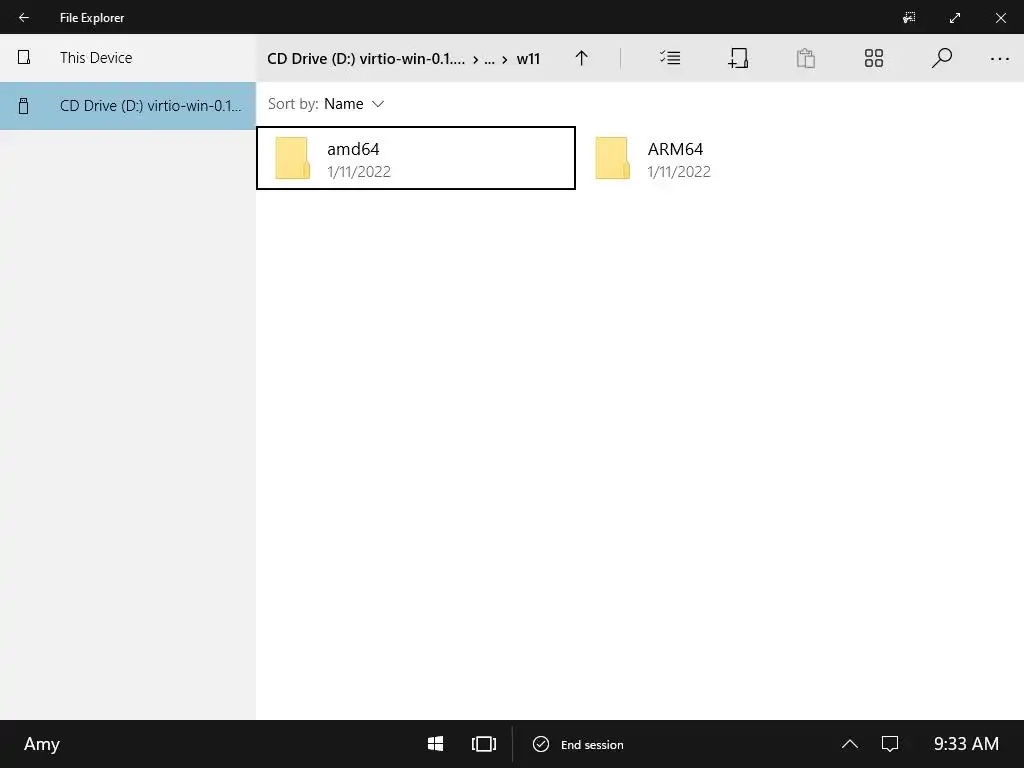Navigate to CD Drive (D:) breadcrumb
The image size is (1024, 768).
(366, 59)
